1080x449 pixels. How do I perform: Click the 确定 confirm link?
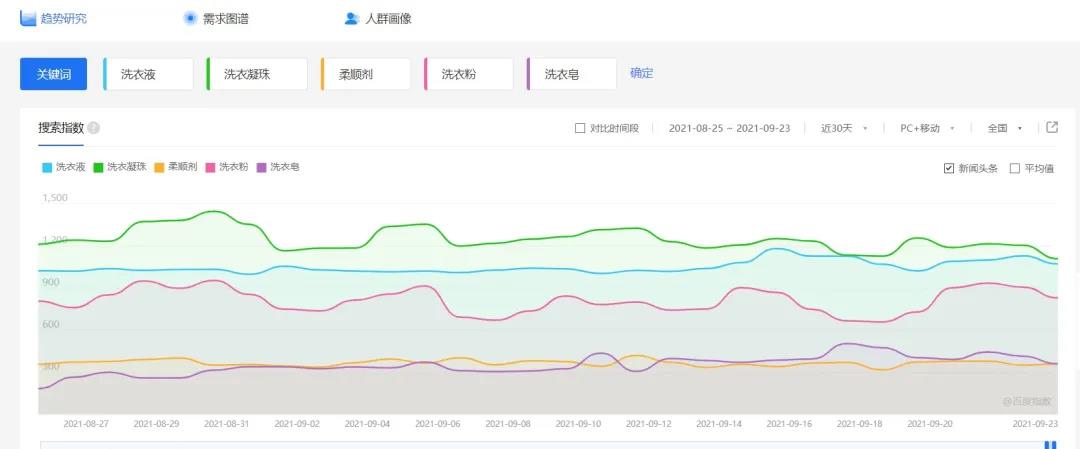click(641, 73)
